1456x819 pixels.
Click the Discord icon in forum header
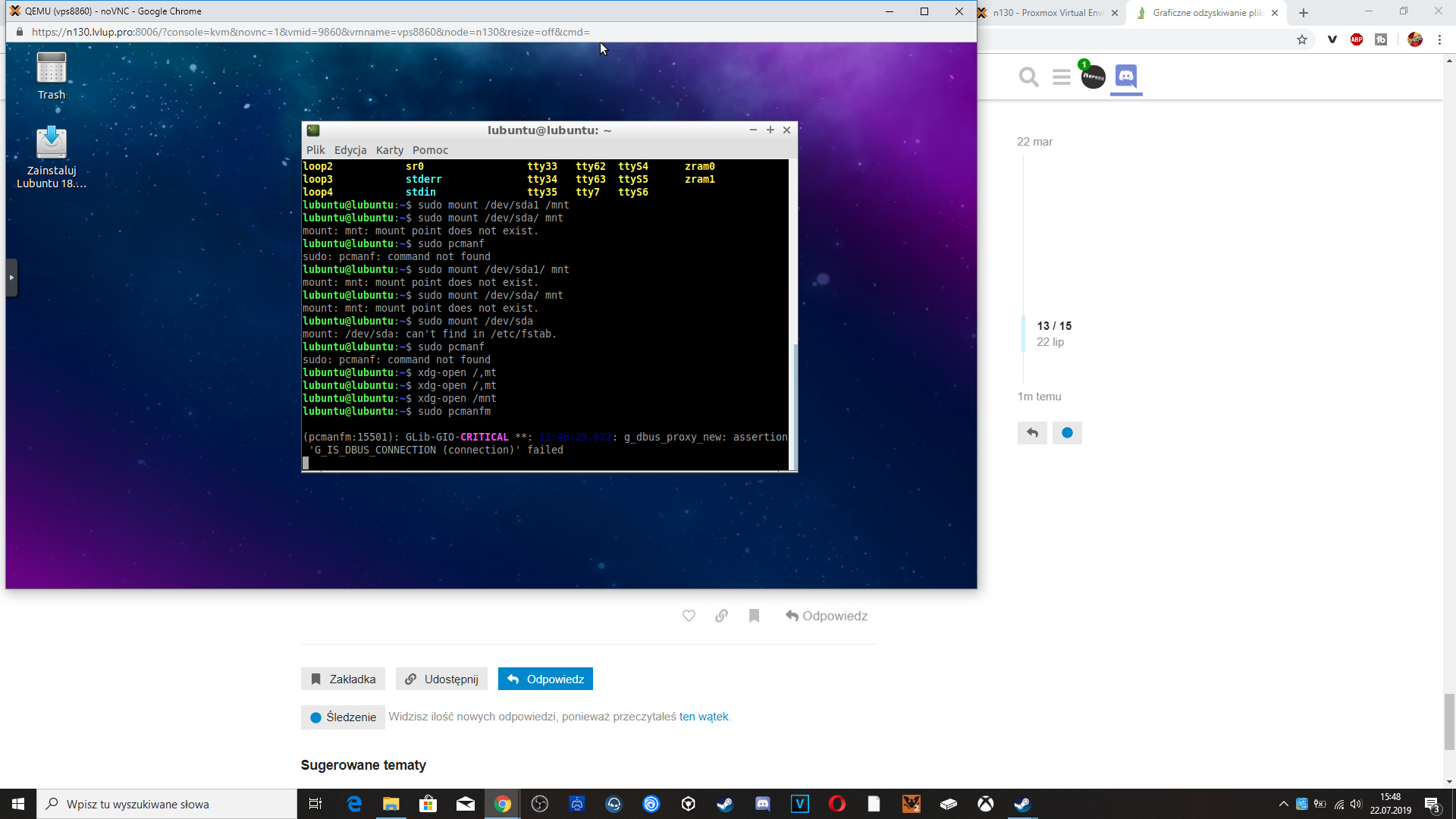point(1126,76)
